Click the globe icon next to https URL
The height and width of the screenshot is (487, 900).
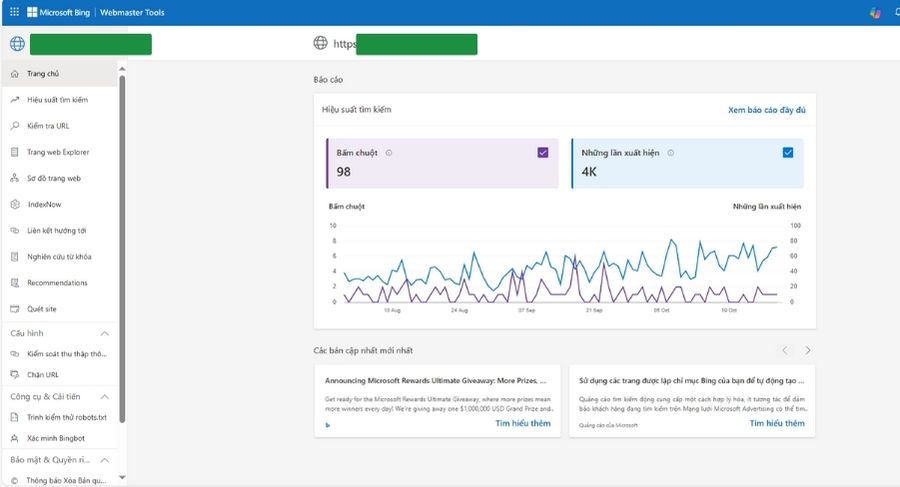[320, 42]
